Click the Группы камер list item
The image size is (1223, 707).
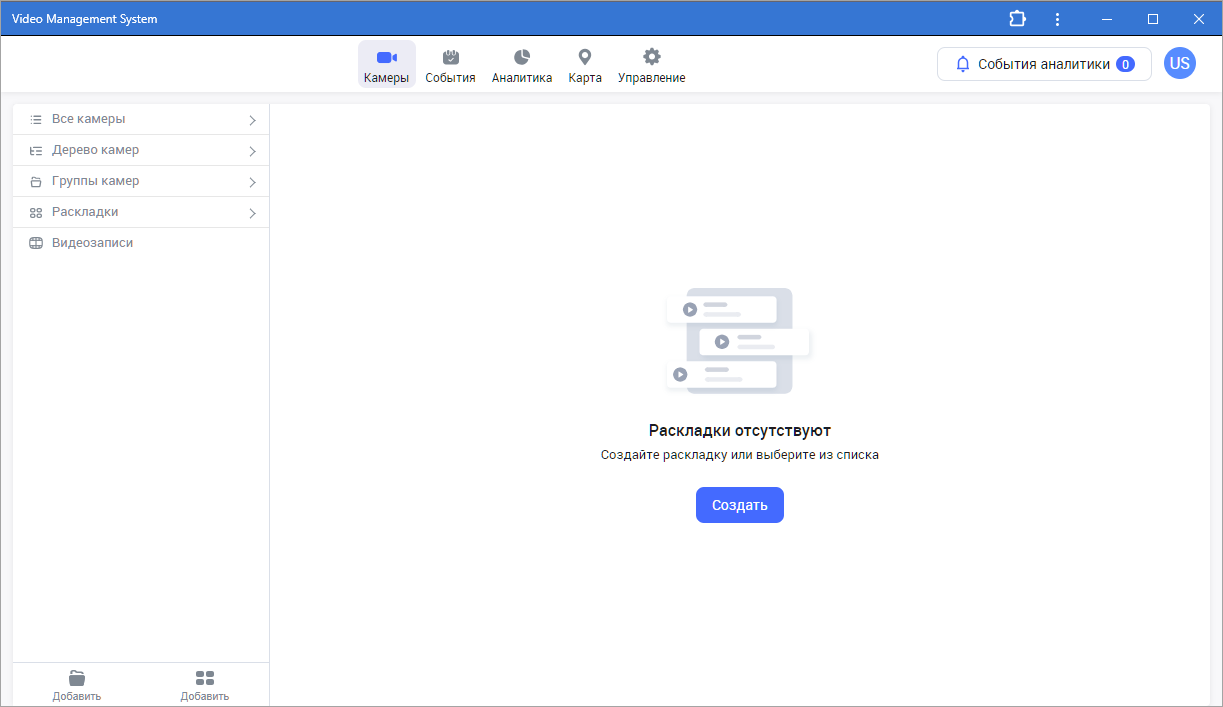[x=95, y=181]
